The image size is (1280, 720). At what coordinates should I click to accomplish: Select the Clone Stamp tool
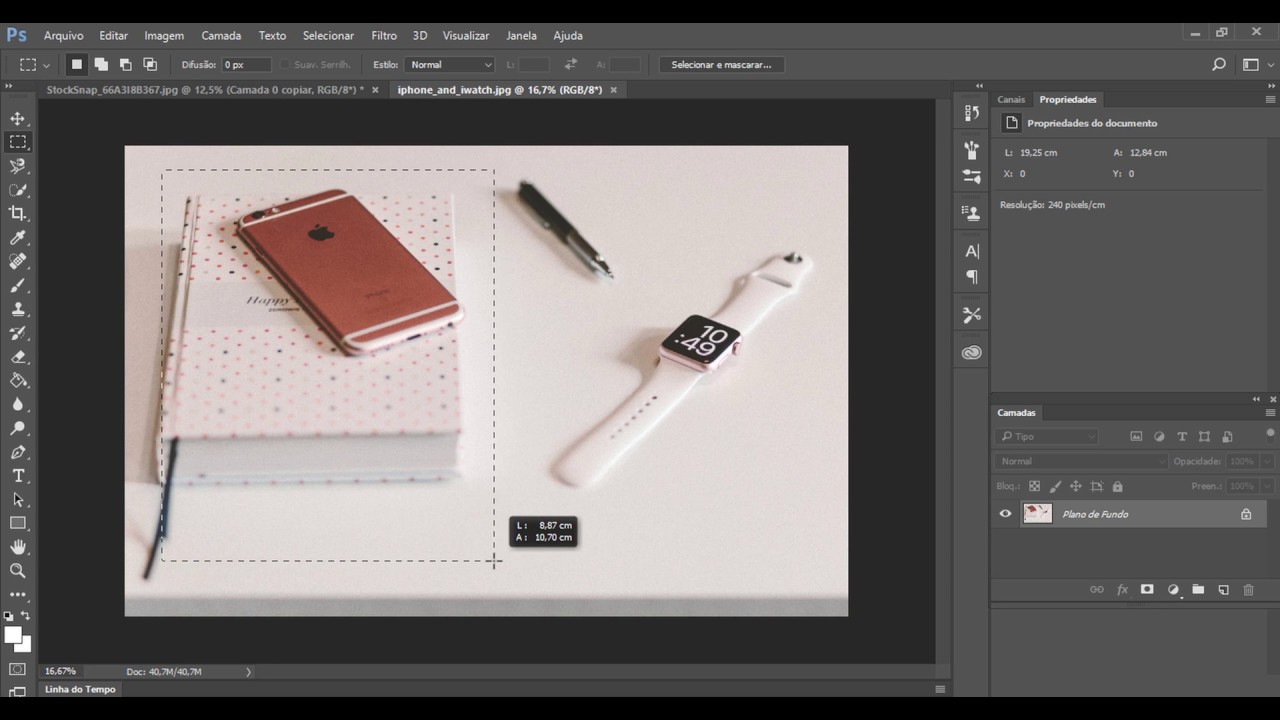(18, 309)
